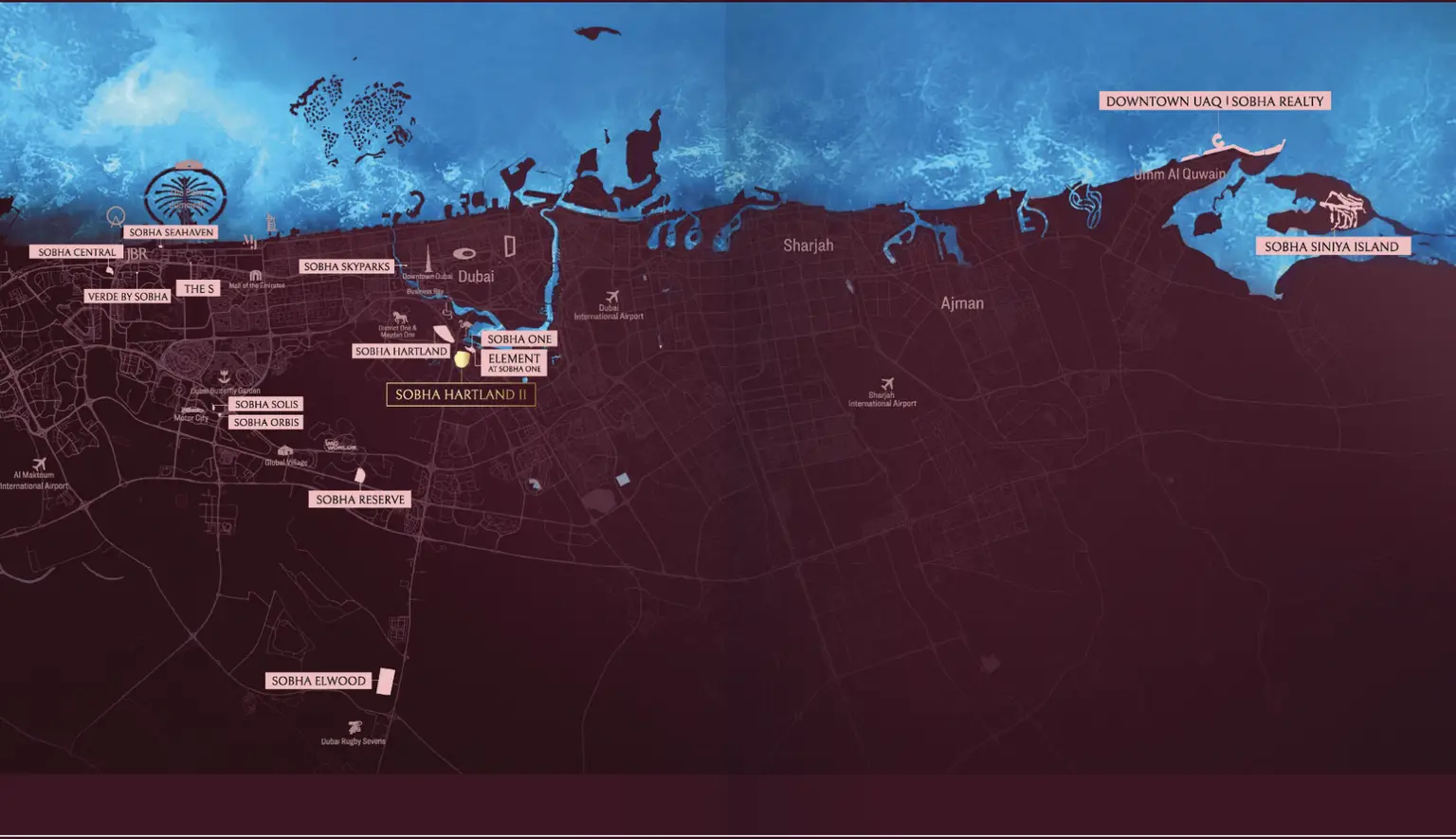Image resolution: width=1456 pixels, height=839 pixels.
Task: Click the Sobha Skyparks label
Action: click(347, 267)
